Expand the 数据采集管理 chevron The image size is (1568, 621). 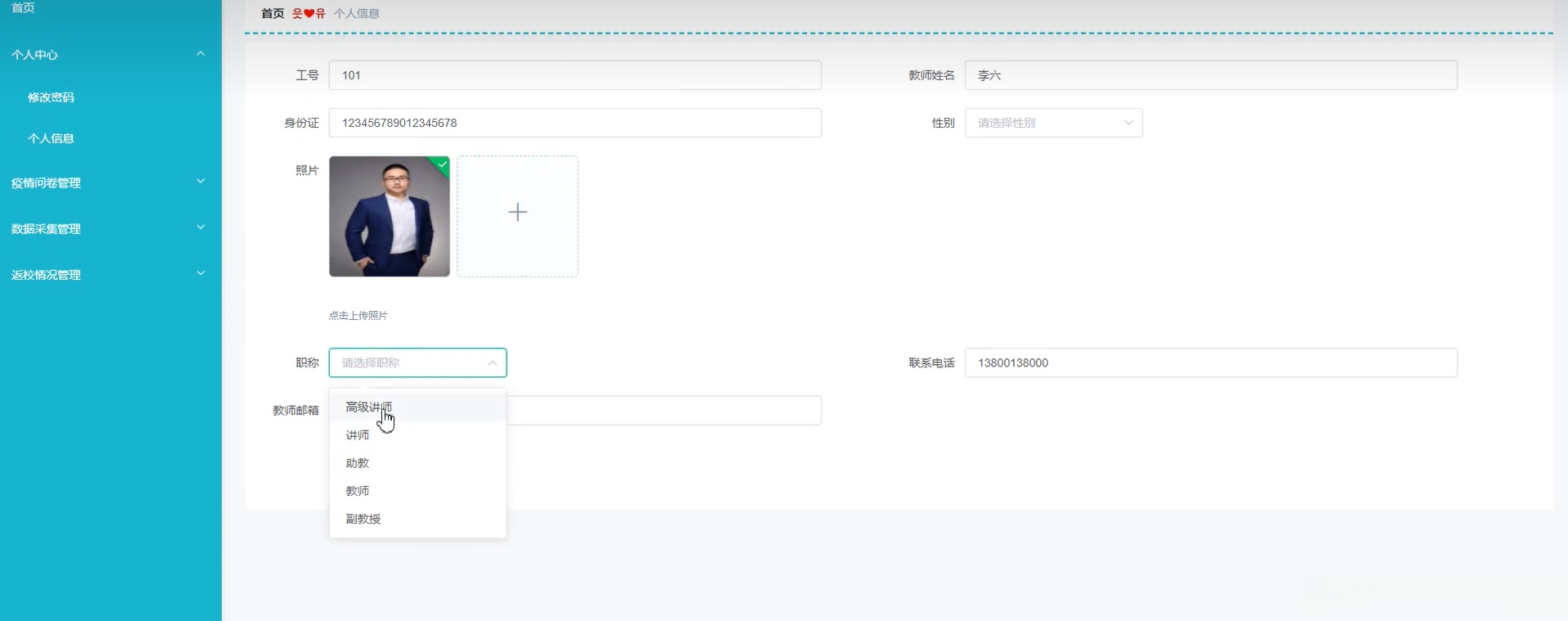click(x=201, y=227)
